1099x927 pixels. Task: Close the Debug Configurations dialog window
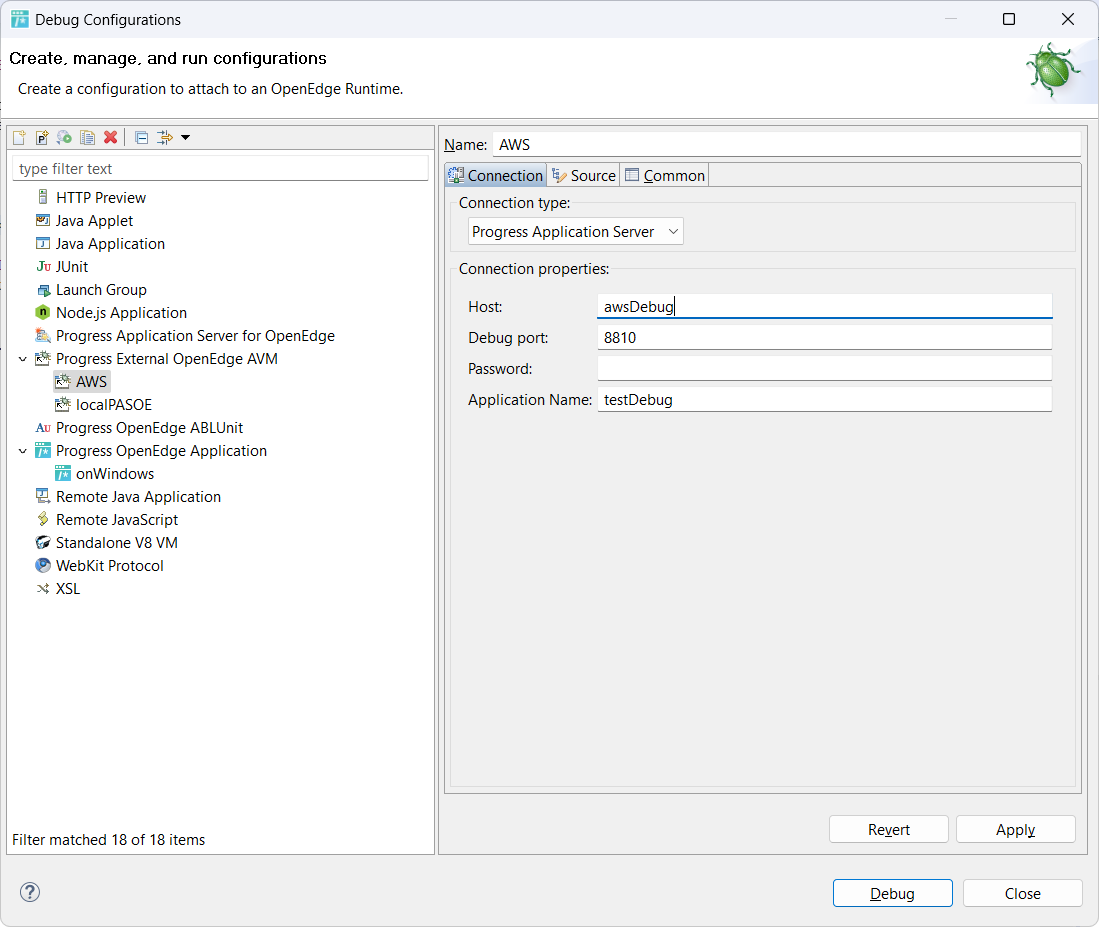click(1067, 19)
